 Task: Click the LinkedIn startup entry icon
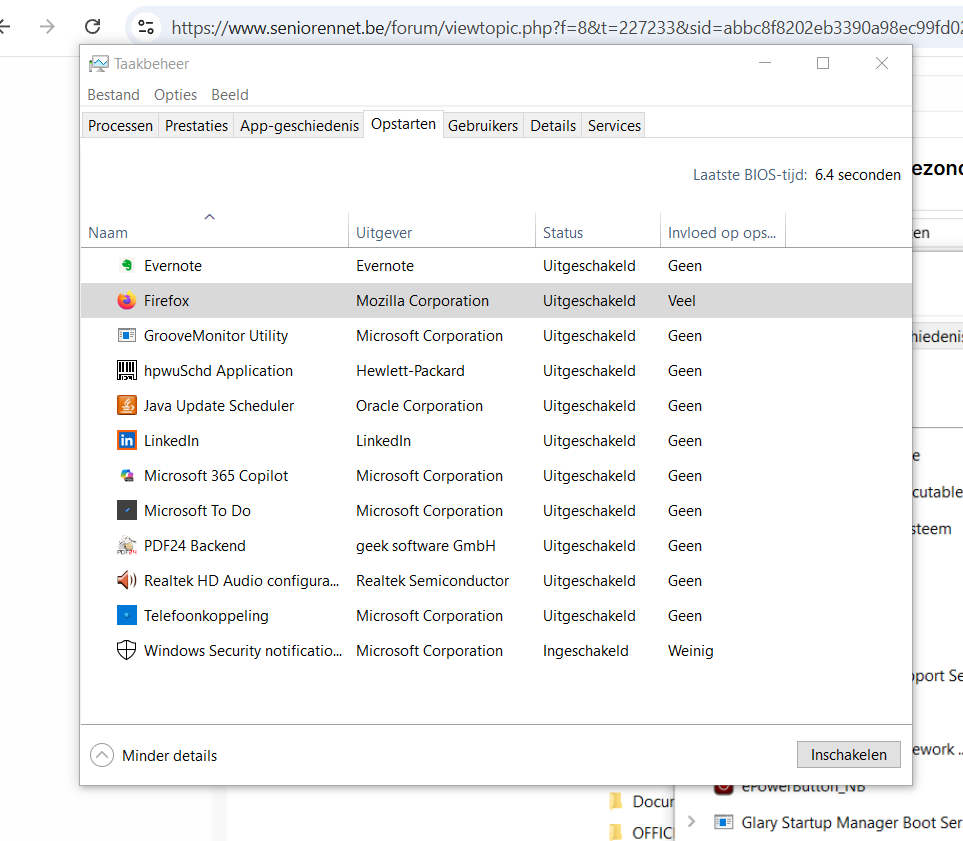126,441
